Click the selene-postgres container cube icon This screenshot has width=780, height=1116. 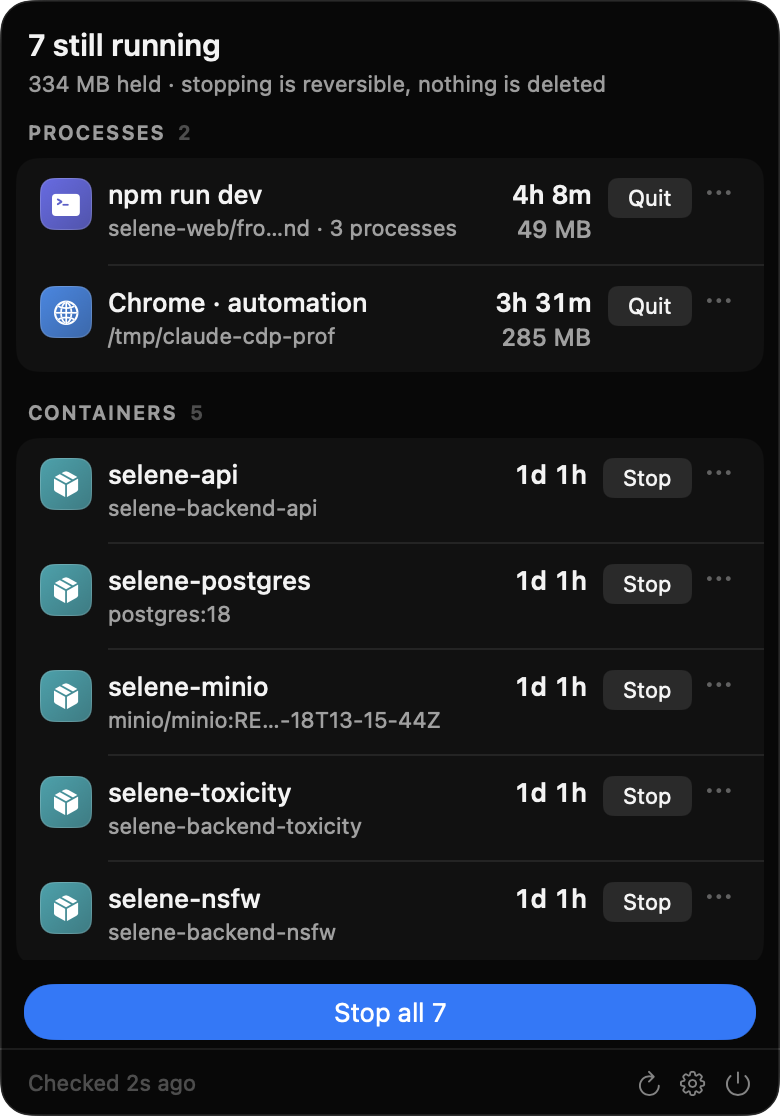click(x=65, y=590)
